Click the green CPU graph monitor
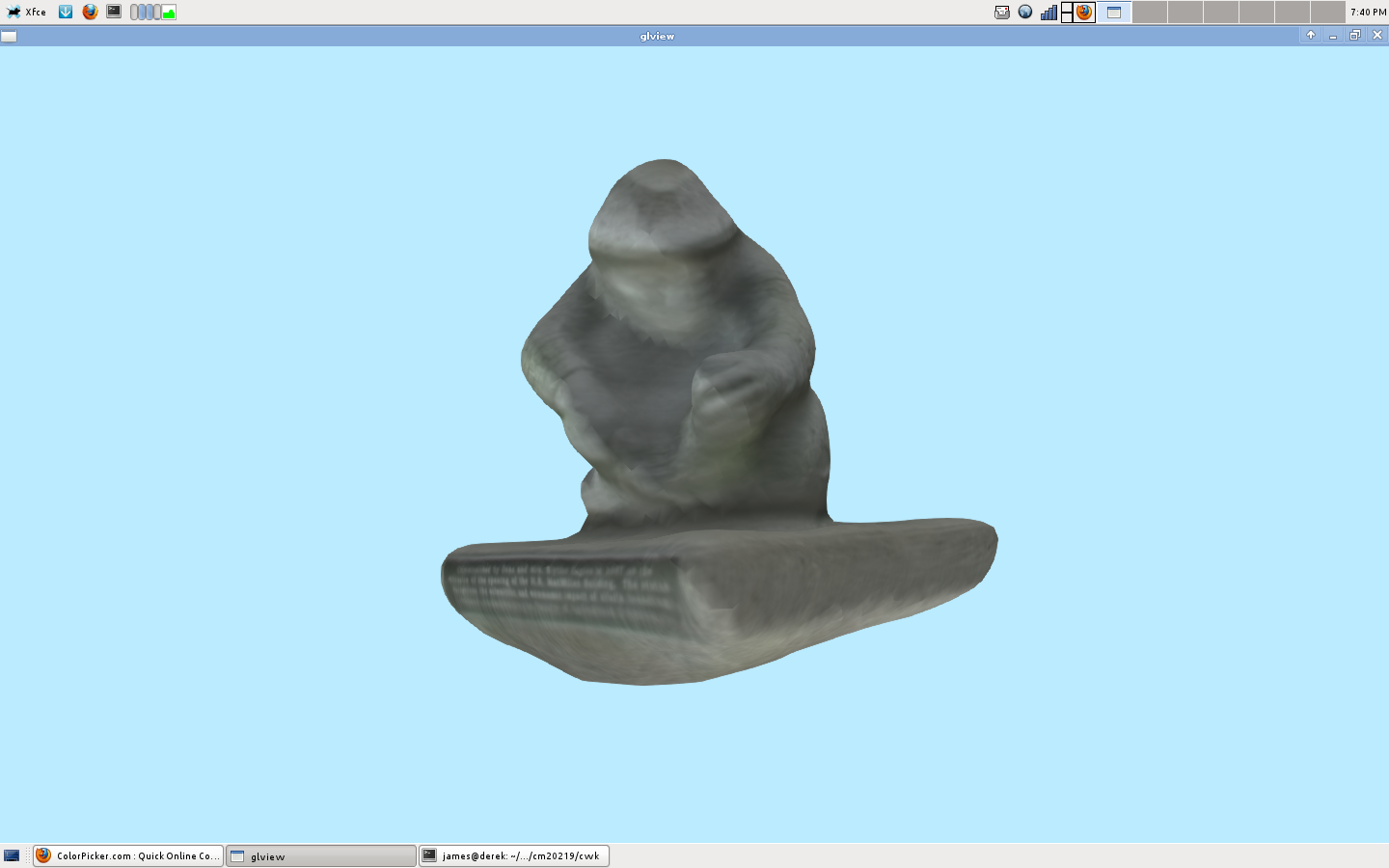 tap(169, 13)
